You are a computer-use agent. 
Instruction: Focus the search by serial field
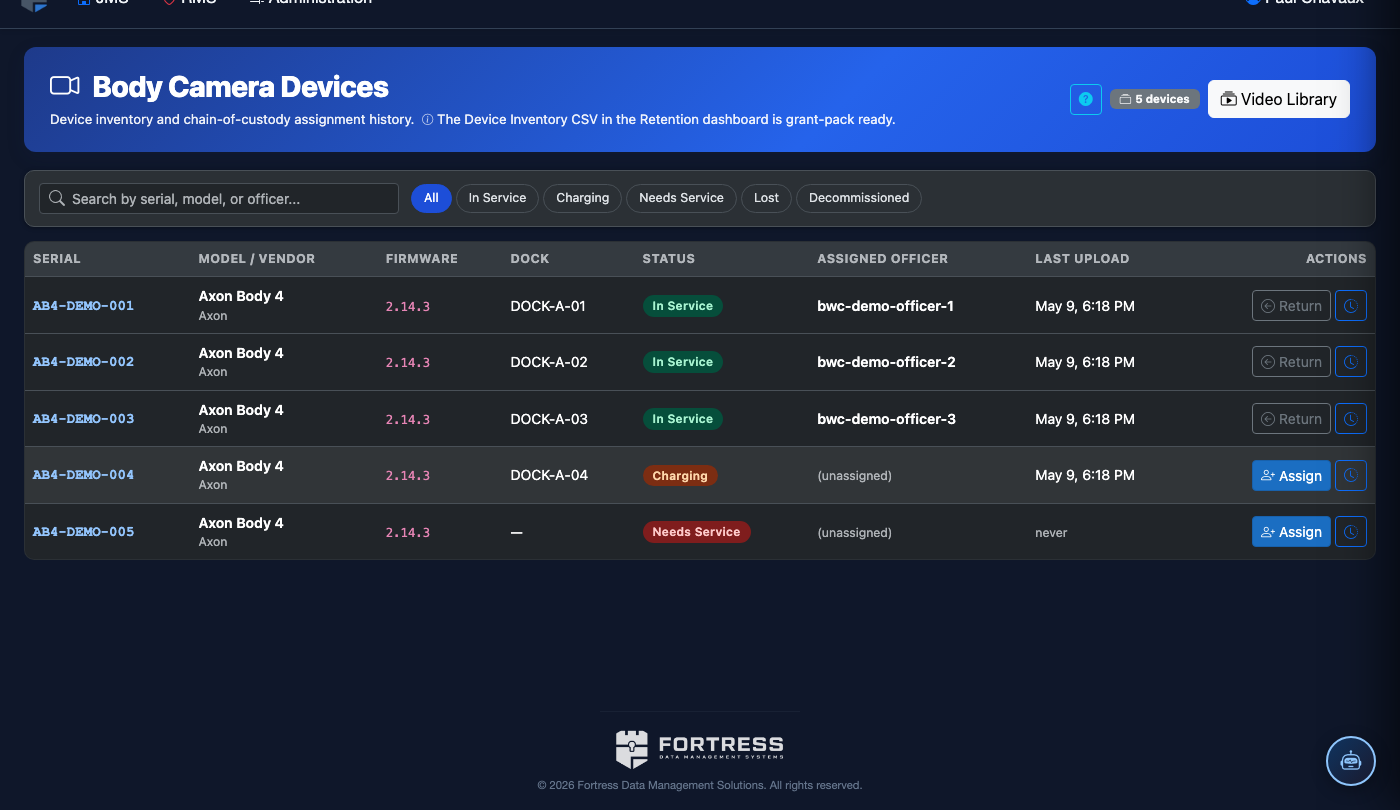(219, 198)
